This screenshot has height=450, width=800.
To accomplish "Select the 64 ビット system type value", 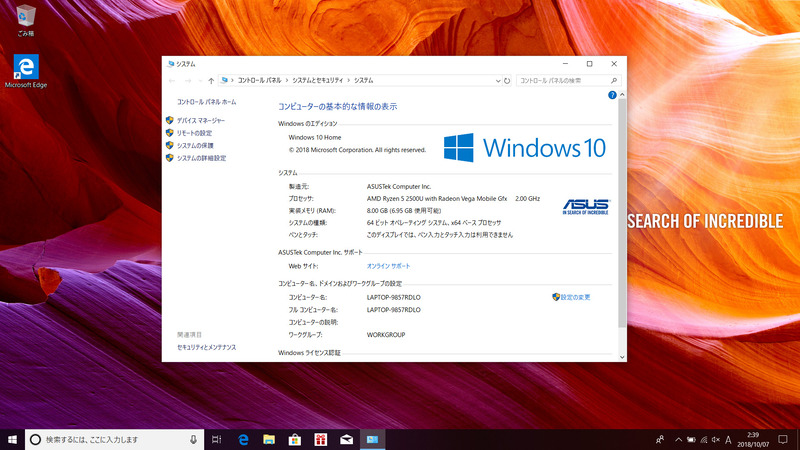I will tap(434, 223).
